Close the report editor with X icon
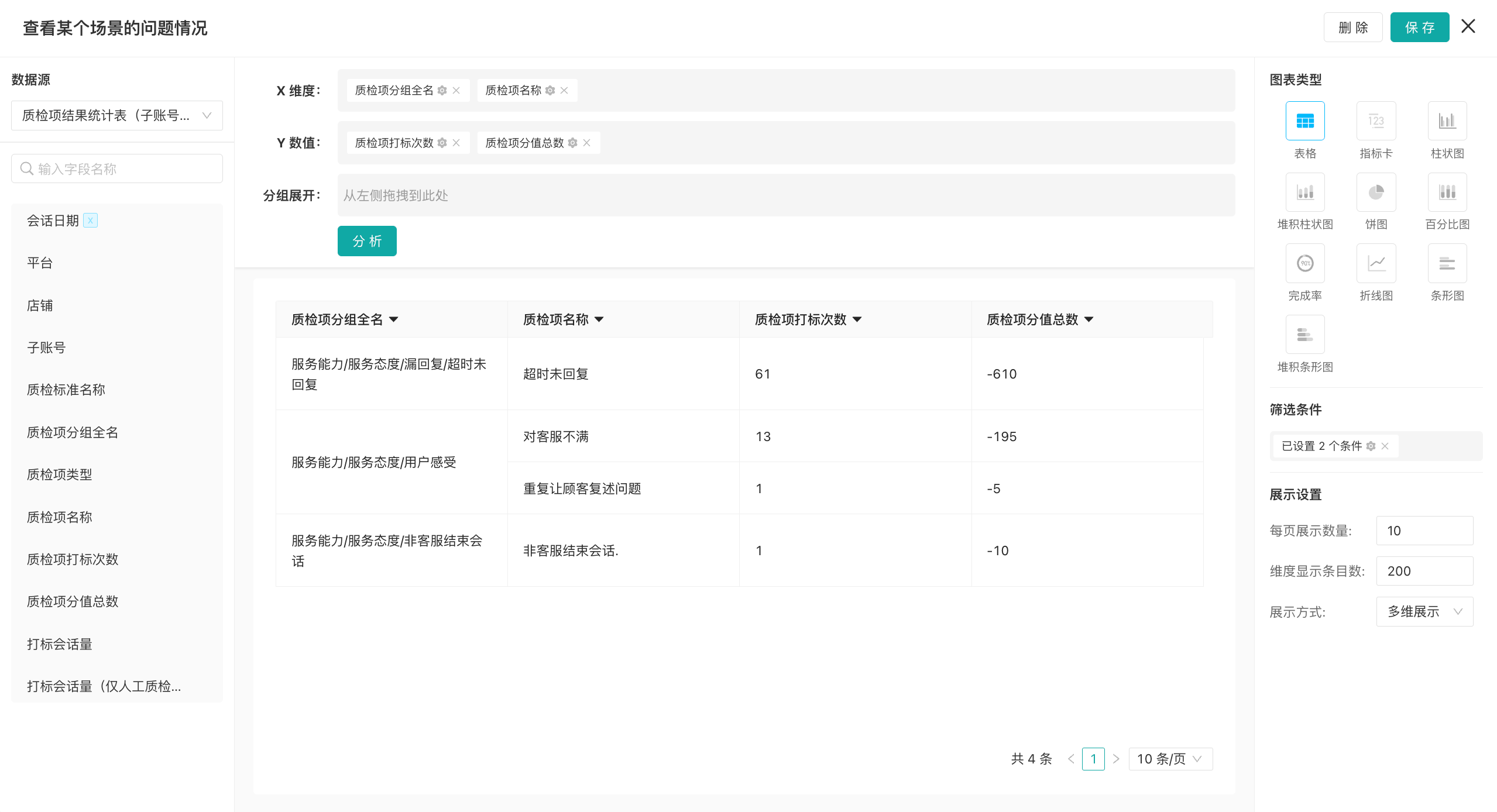 1468,26
